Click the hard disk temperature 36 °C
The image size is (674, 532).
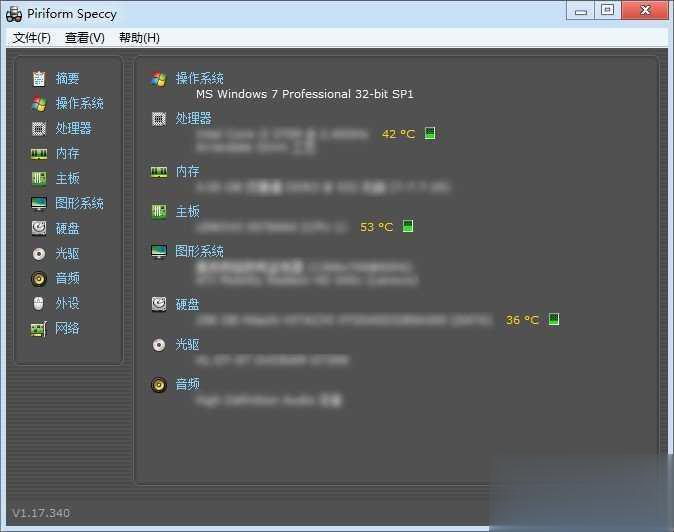click(x=522, y=320)
